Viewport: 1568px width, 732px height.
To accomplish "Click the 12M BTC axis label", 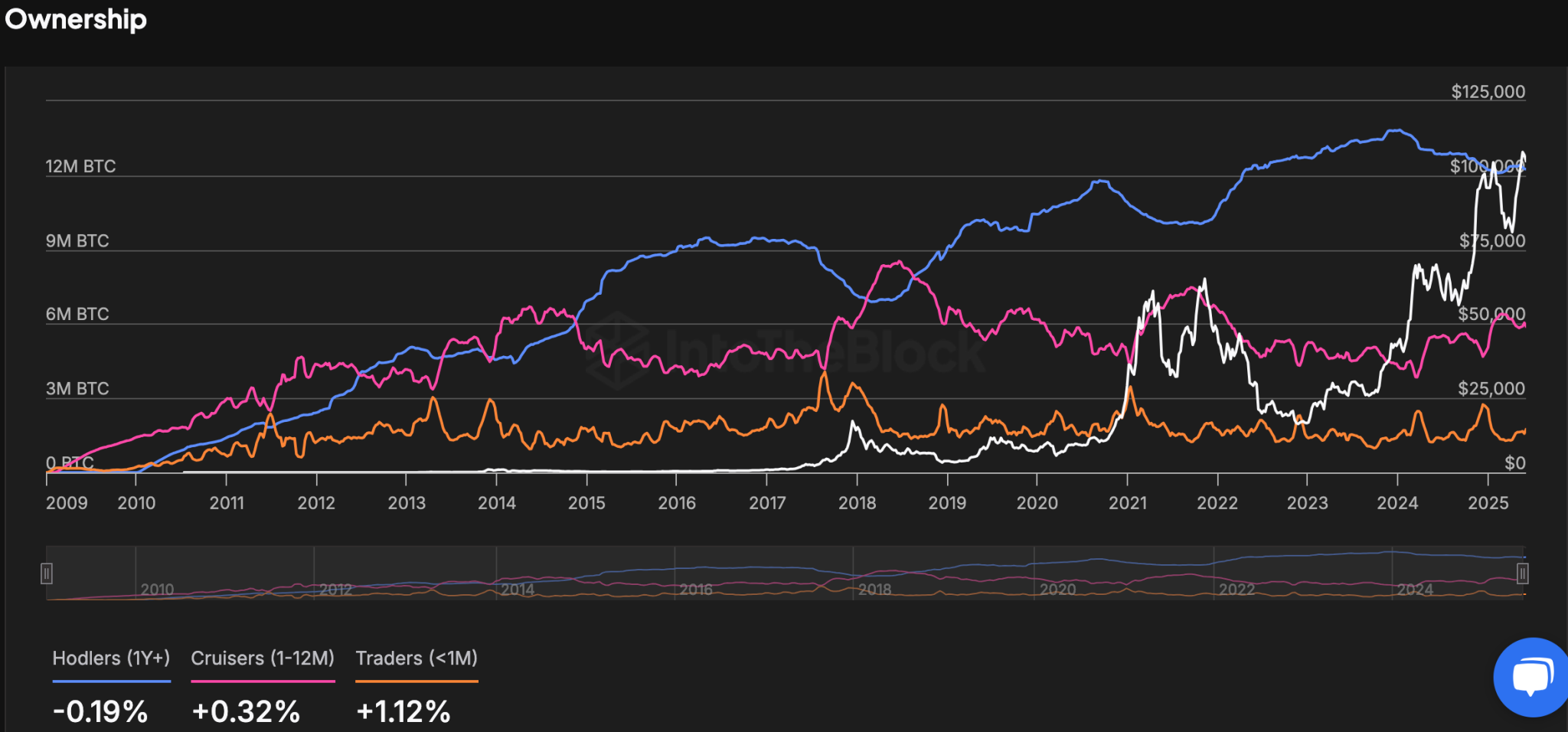I will [x=80, y=166].
